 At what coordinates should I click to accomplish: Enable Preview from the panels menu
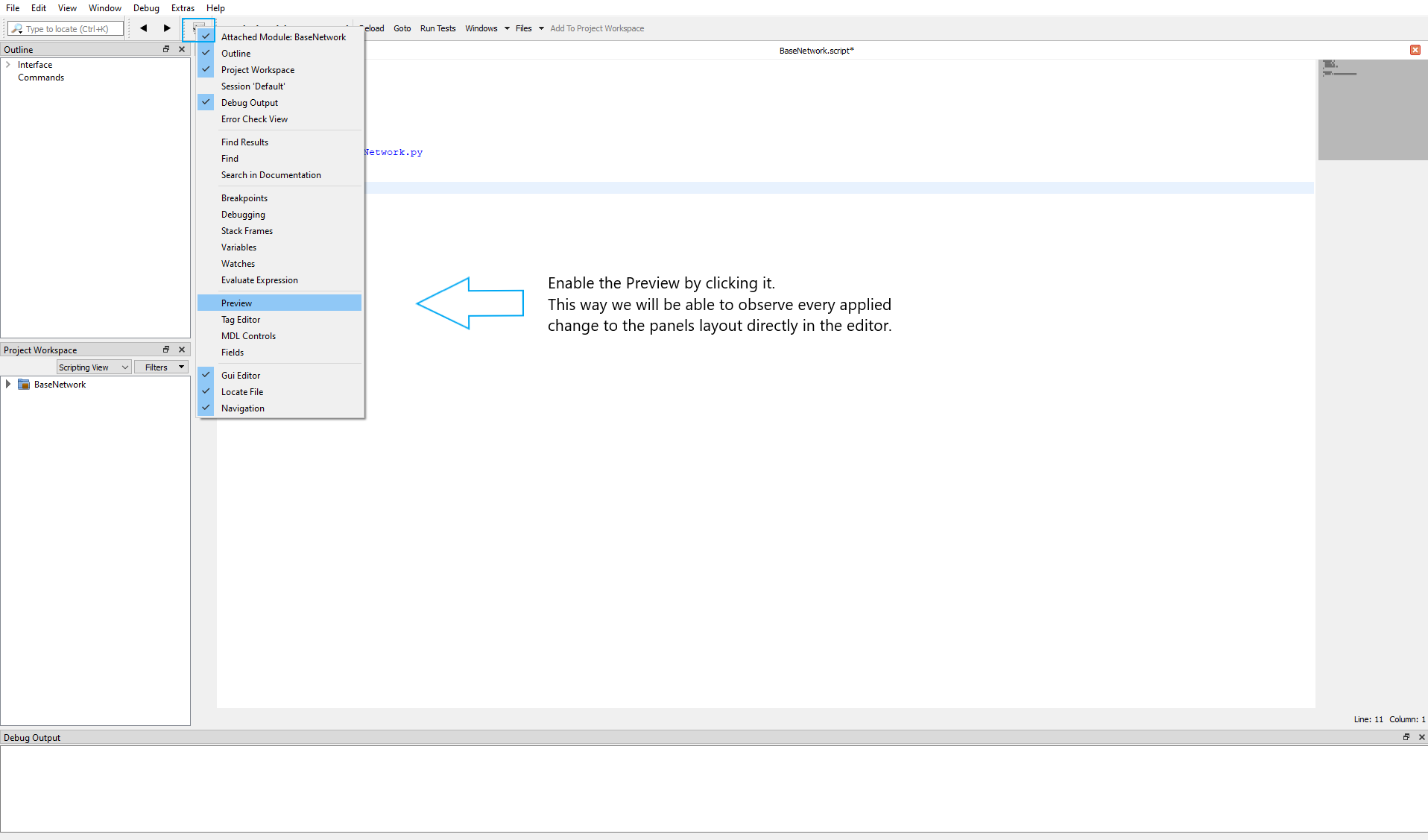tap(236, 303)
